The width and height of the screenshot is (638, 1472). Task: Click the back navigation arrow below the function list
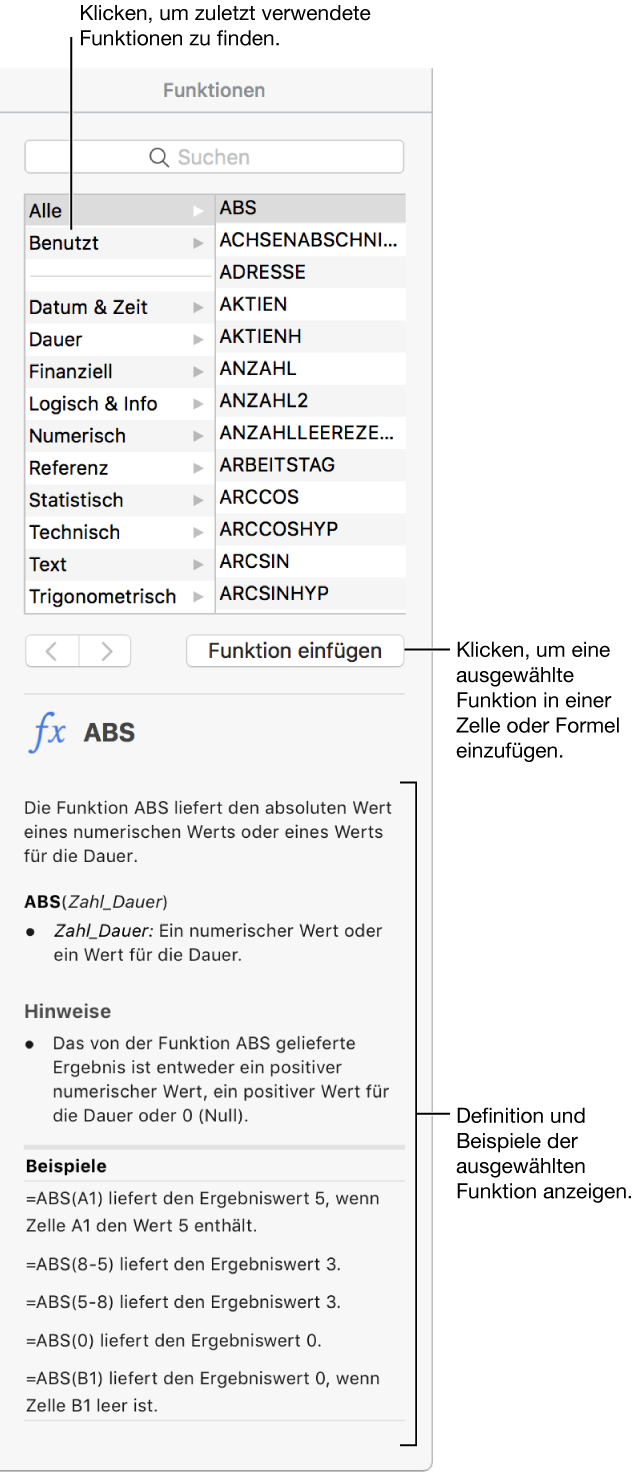[51, 651]
